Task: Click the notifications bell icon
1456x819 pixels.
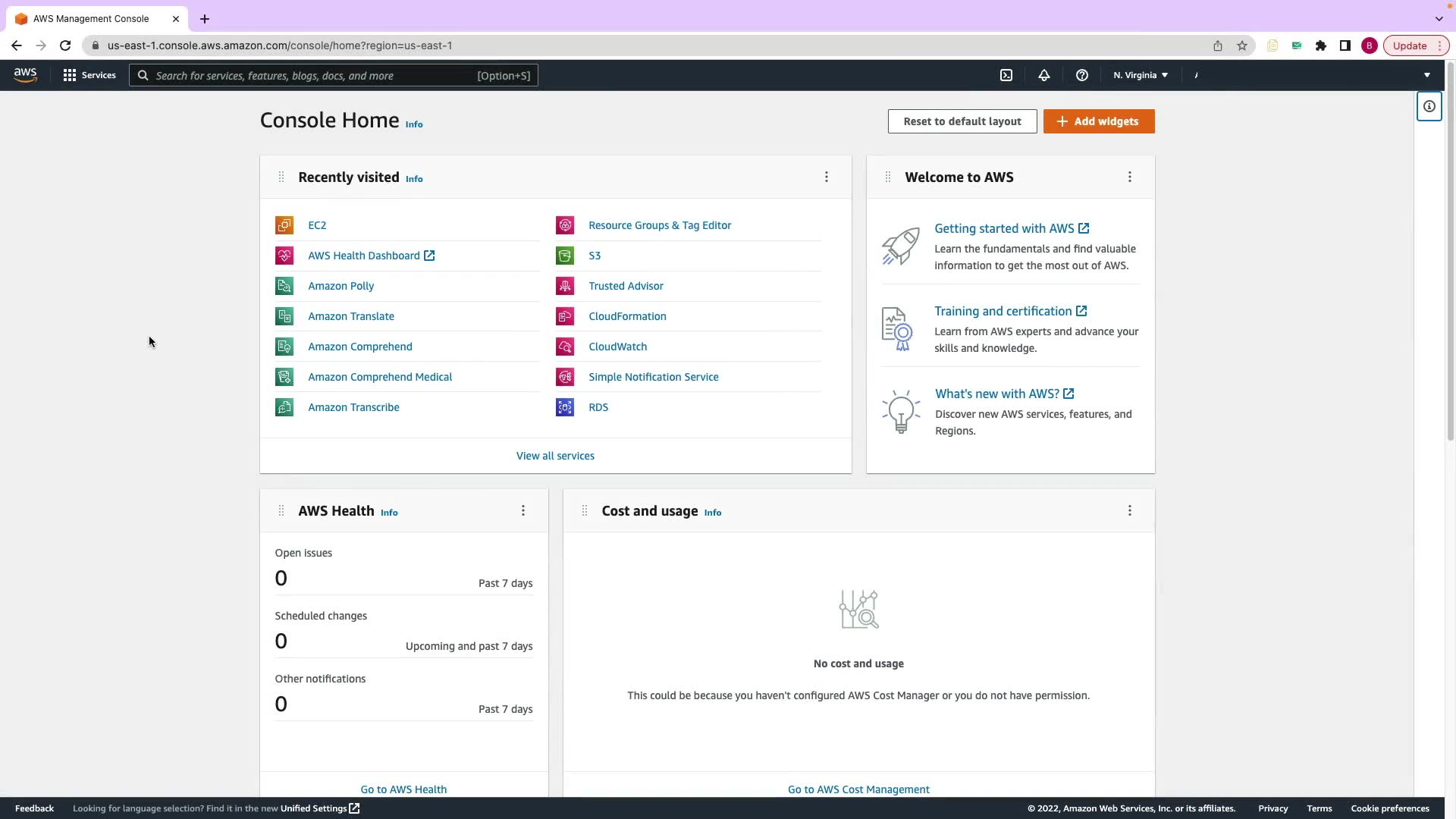Action: [1044, 75]
